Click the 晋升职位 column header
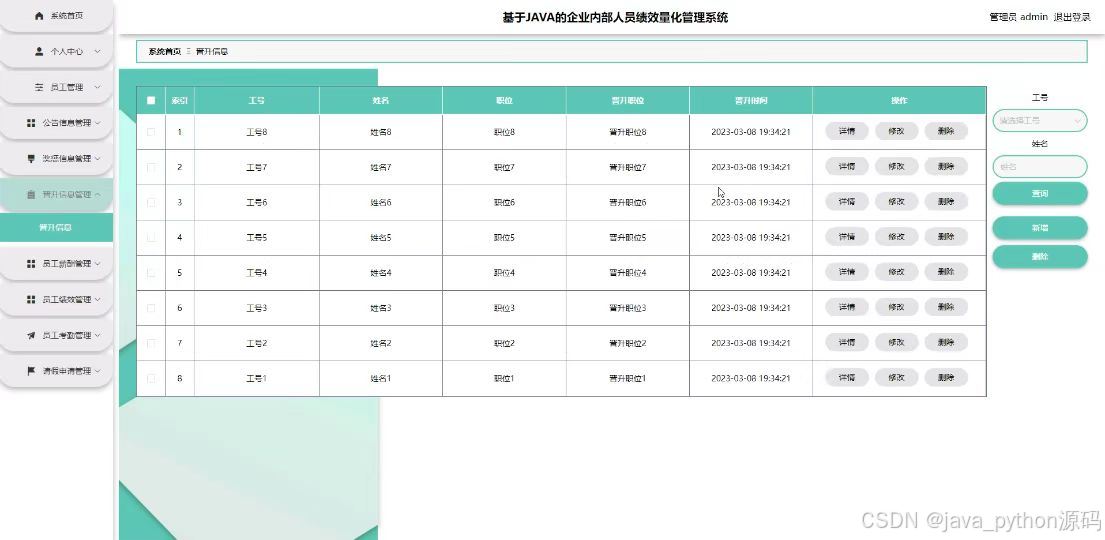The height and width of the screenshot is (540, 1105). 627,101
